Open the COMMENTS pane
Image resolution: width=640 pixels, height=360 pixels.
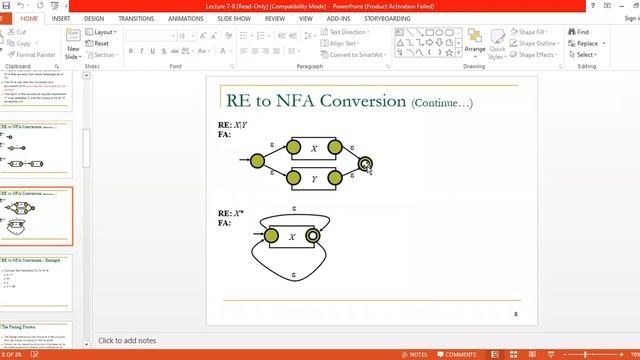(457, 355)
